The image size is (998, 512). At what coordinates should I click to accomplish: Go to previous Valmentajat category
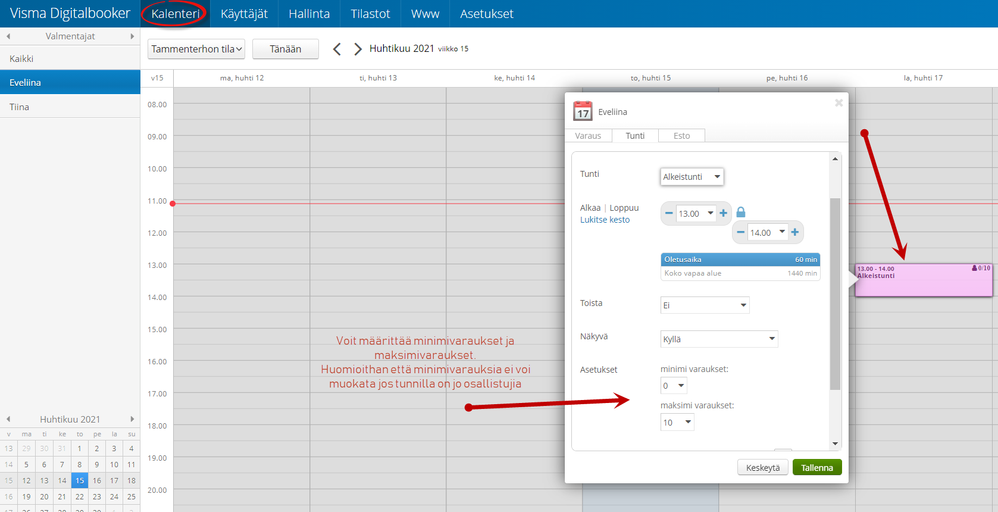click(x=8, y=36)
